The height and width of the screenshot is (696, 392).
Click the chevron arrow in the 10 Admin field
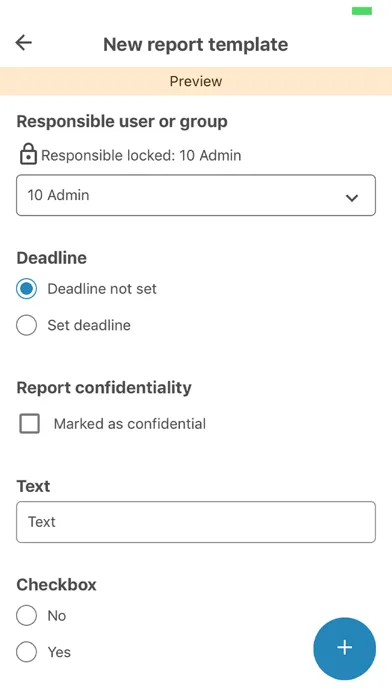pyautogui.click(x=352, y=198)
